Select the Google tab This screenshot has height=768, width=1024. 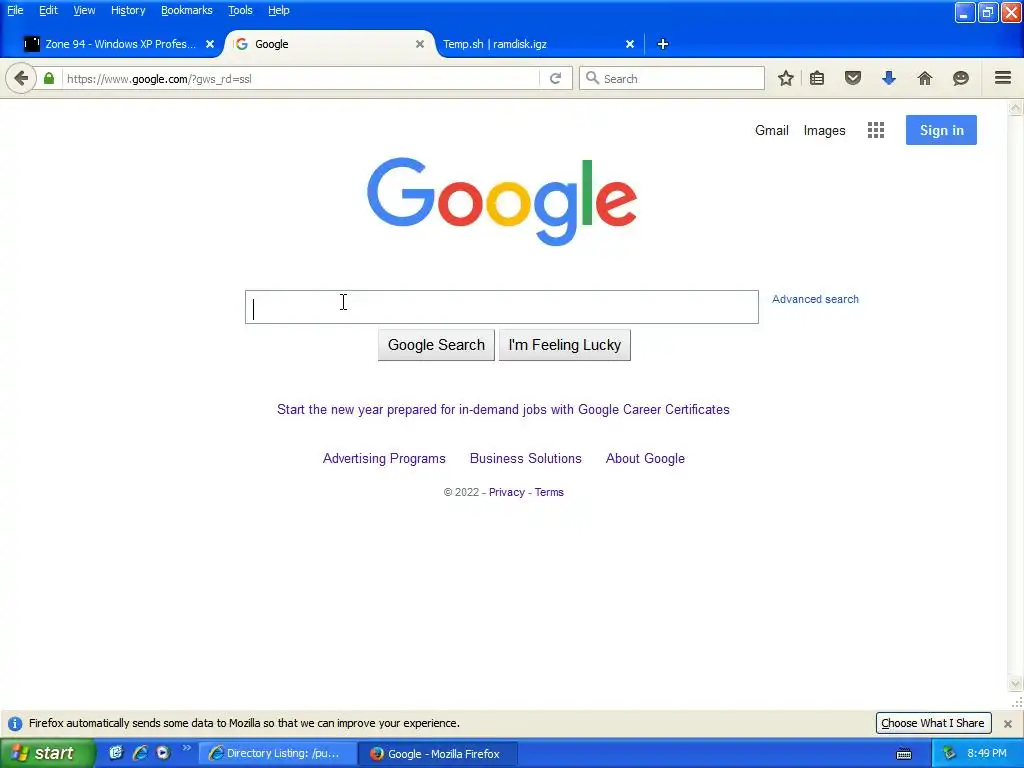pos(329,44)
